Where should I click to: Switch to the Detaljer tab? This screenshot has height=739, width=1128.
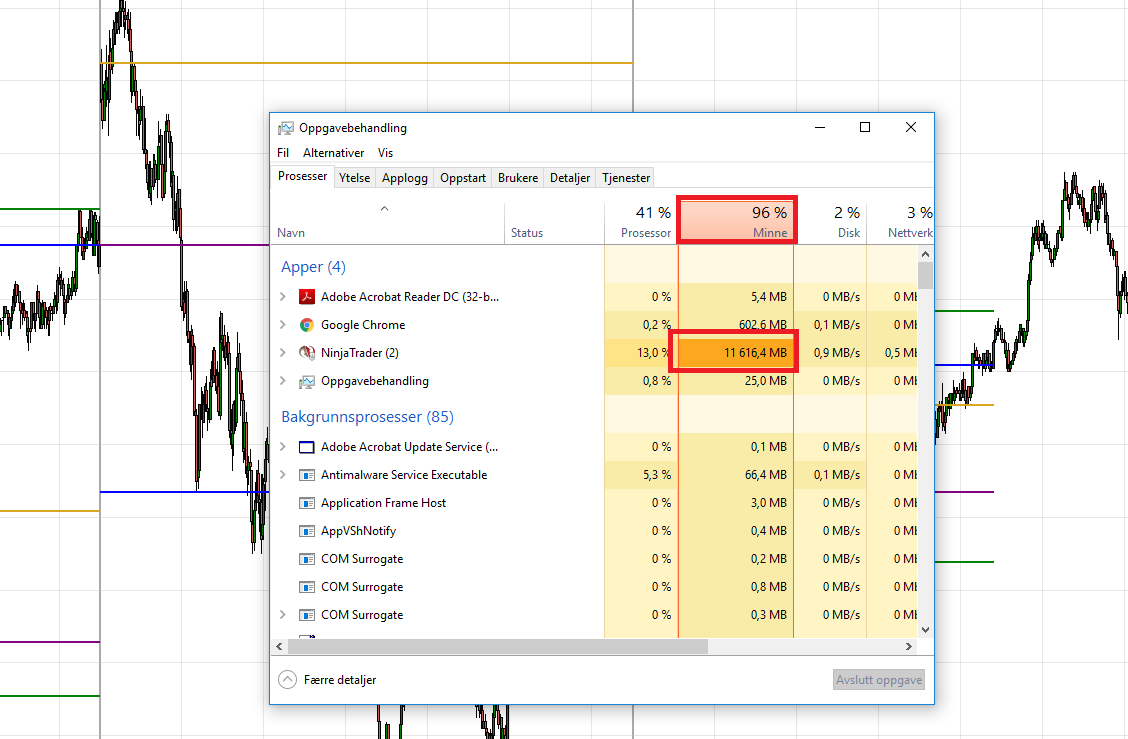click(570, 178)
